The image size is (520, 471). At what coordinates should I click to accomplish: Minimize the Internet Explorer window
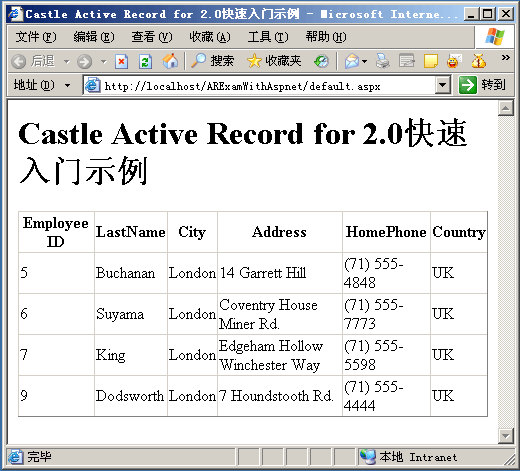click(471, 14)
